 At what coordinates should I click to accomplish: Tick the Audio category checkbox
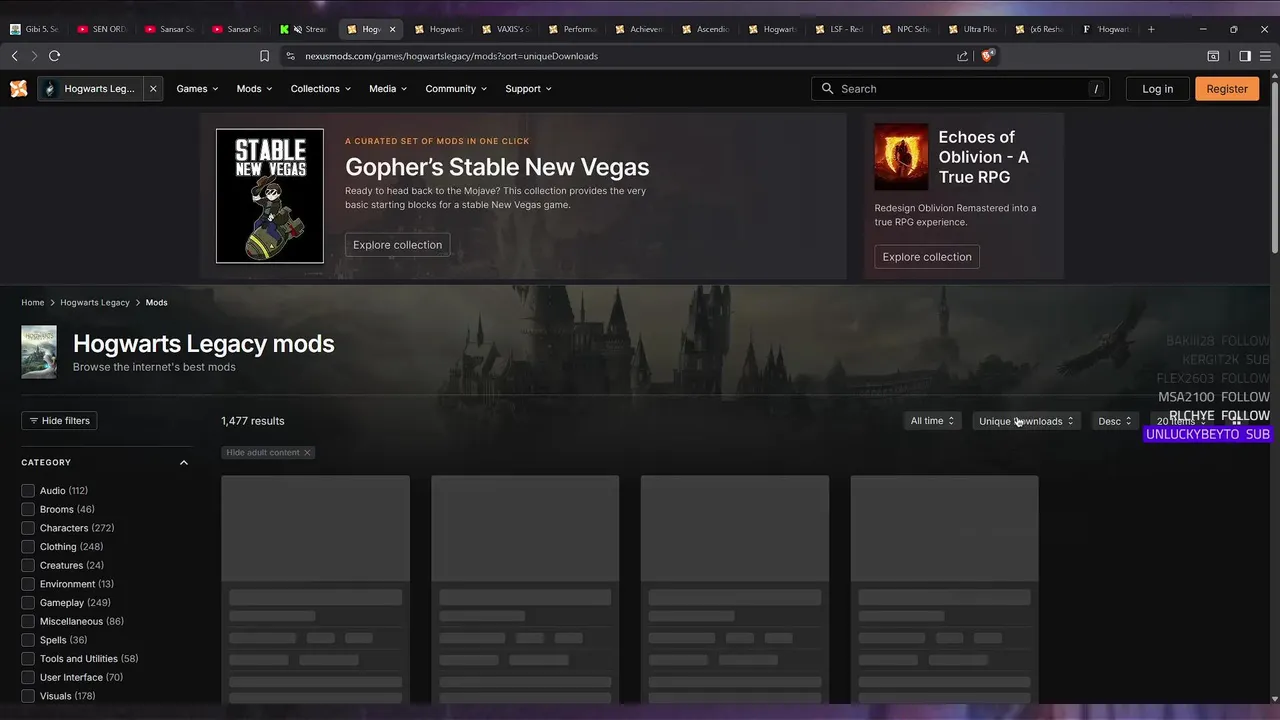pos(28,491)
